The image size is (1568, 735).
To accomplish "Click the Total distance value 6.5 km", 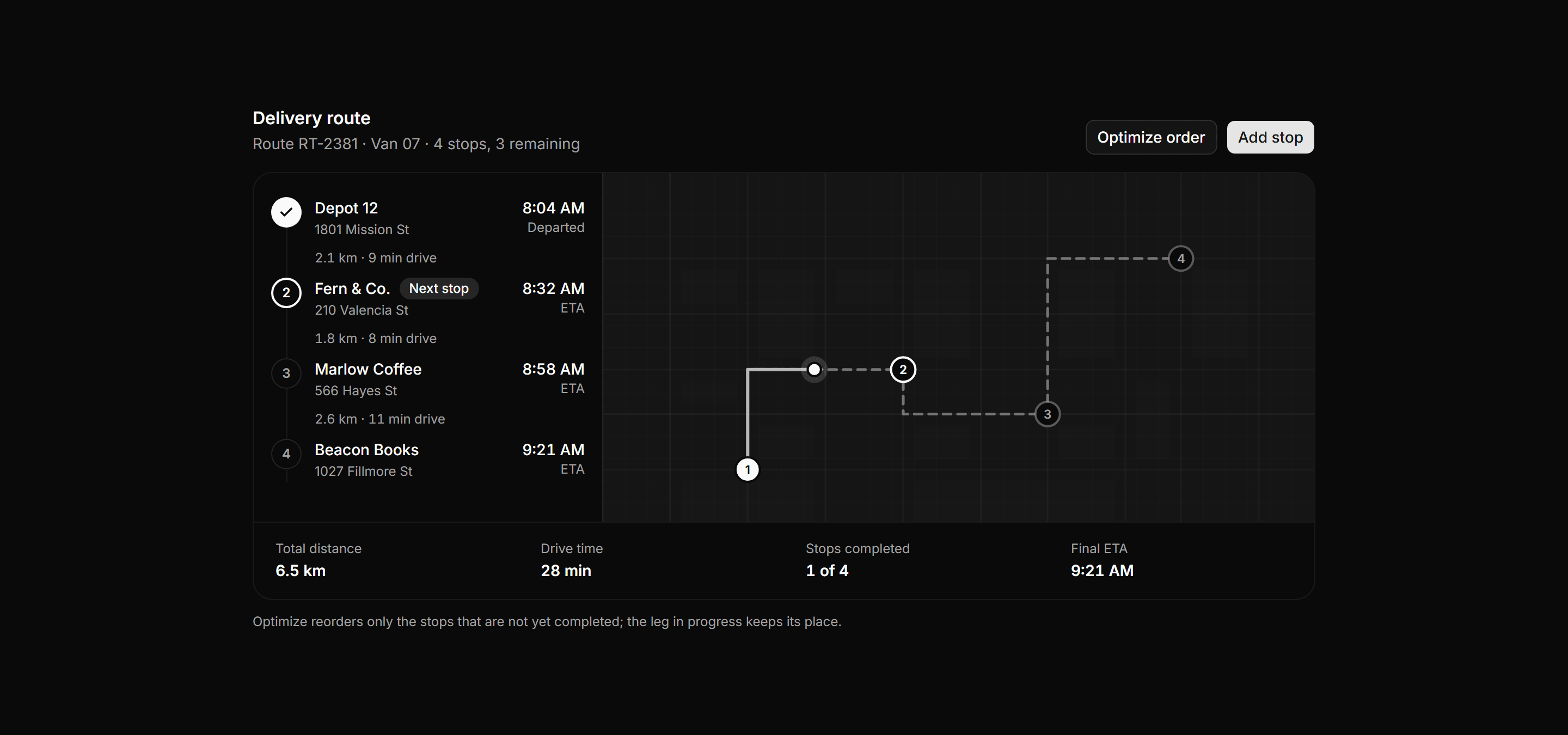I will point(301,571).
